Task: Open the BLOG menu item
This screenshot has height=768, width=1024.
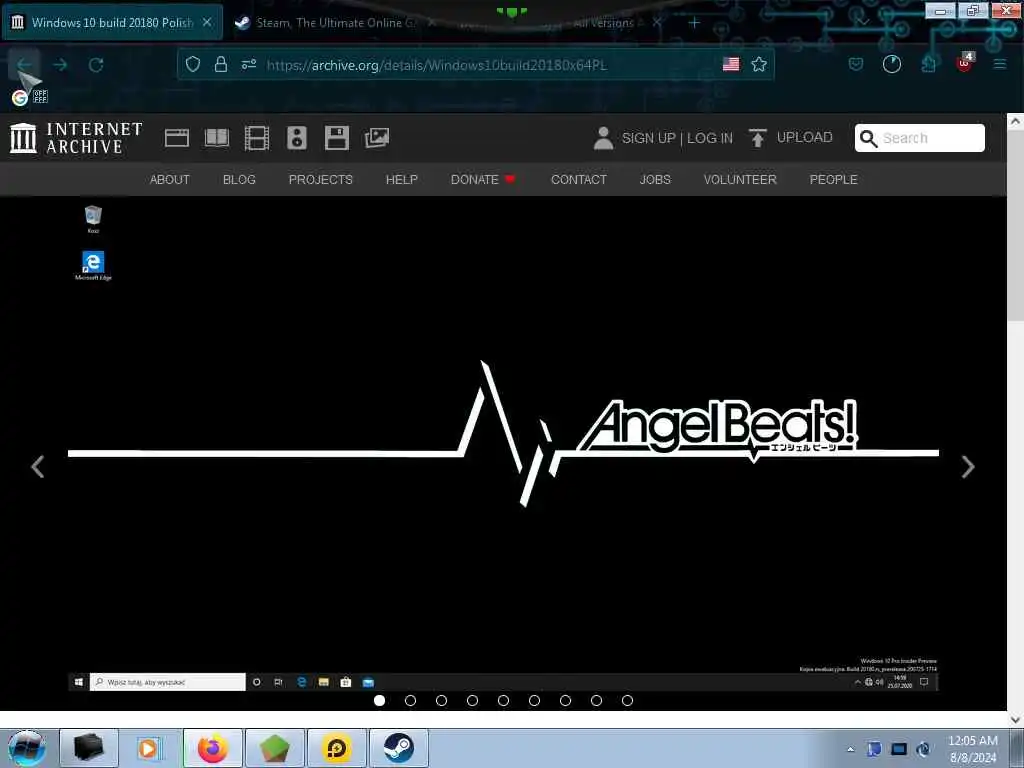Action: click(239, 180)
